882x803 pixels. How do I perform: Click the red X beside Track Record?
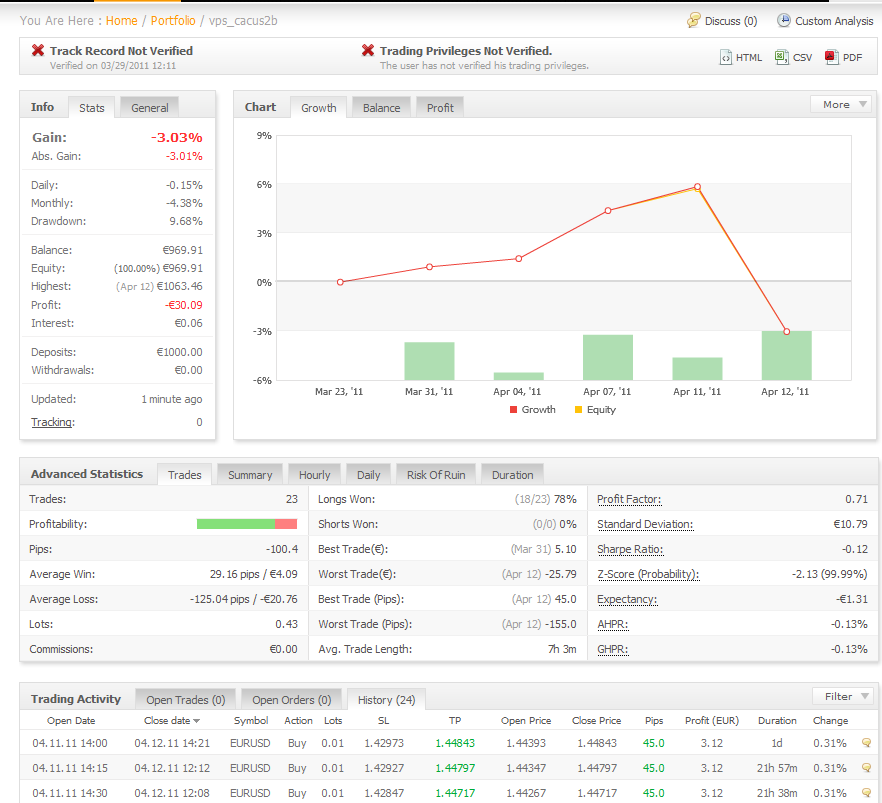point(38,51)
